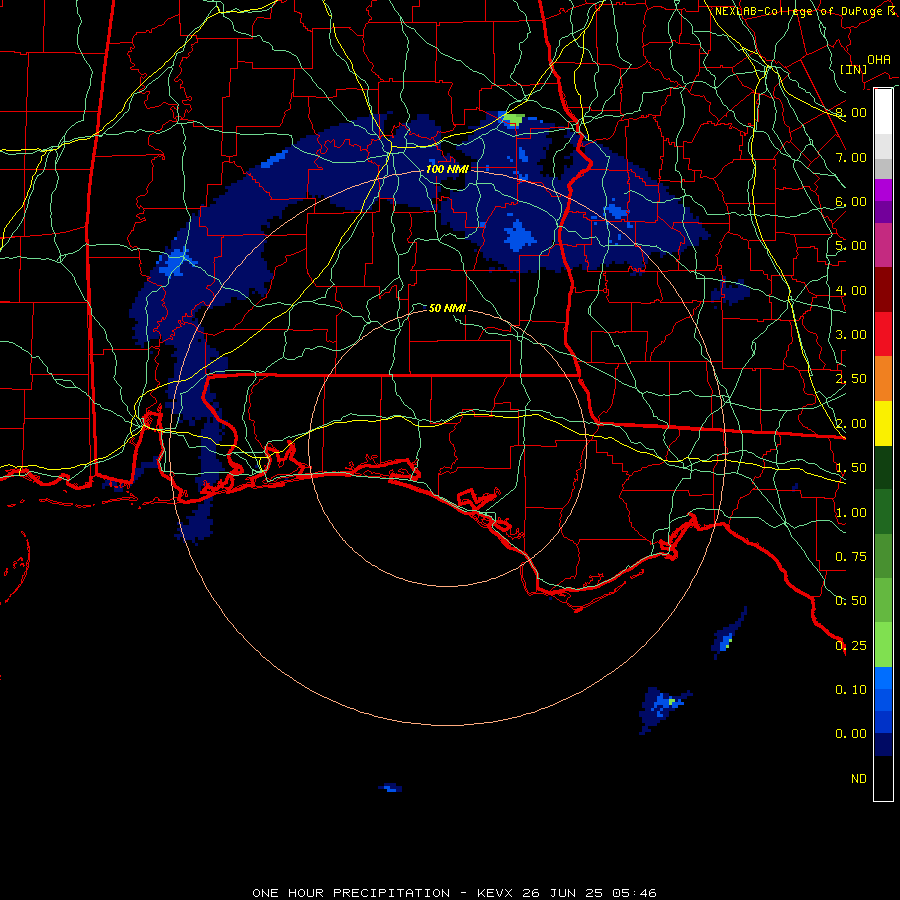This screenshot has height=900, width=900.
Task: Pick the yellow legend swatch
Action: (x=883, y=423)
